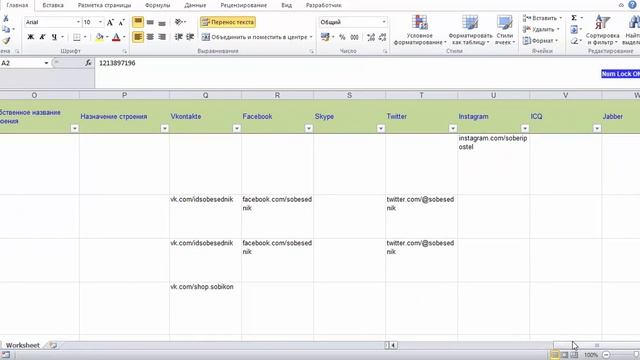Toggle the 'Перенос текста' wrap text button
The width and height of the screenshot is (640, 360).
point(228,22)
